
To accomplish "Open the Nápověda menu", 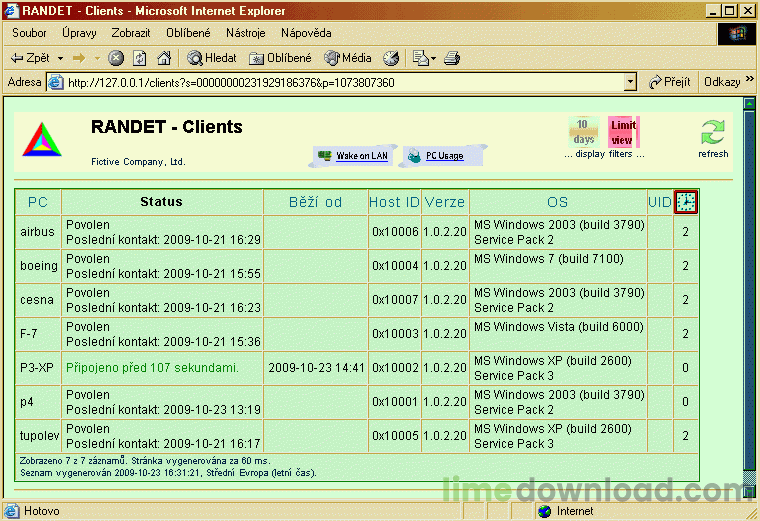I will (x=306, y=33).
